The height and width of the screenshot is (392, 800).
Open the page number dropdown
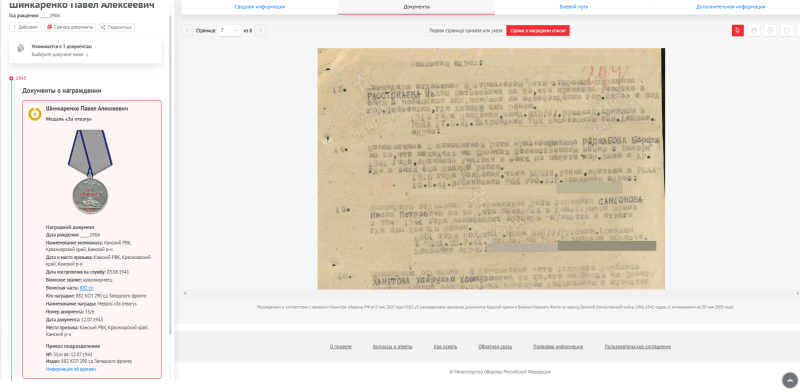pyautogui.click(x=229, y=31)
